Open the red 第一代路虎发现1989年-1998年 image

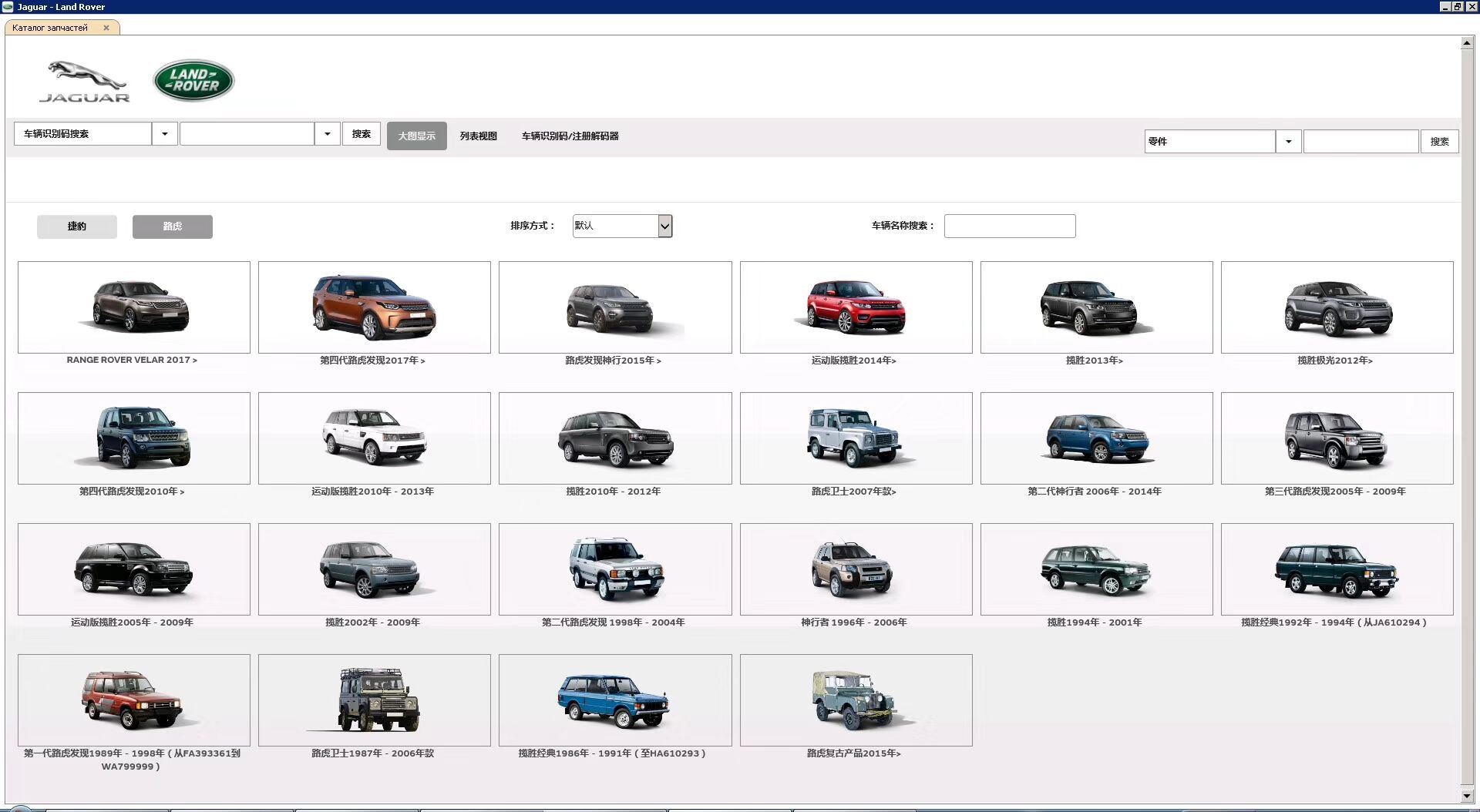pos(134,700)
